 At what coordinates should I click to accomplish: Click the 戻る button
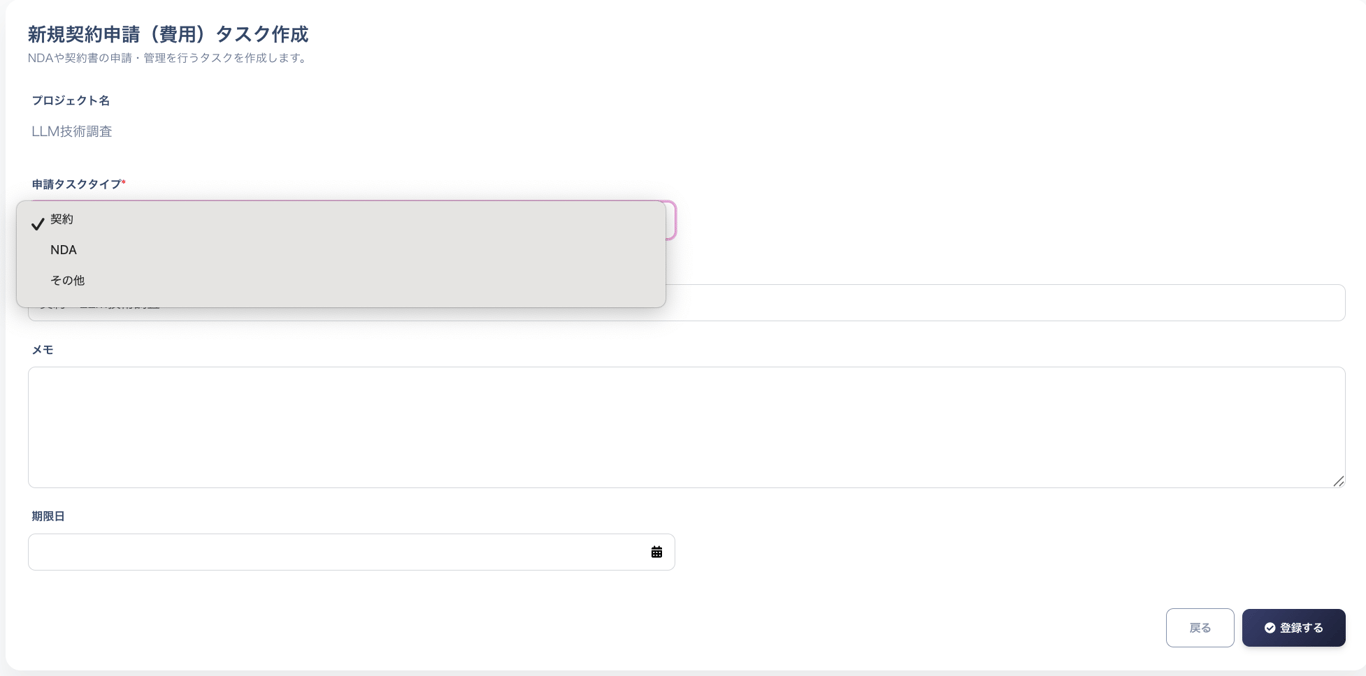click(1199, 628)
